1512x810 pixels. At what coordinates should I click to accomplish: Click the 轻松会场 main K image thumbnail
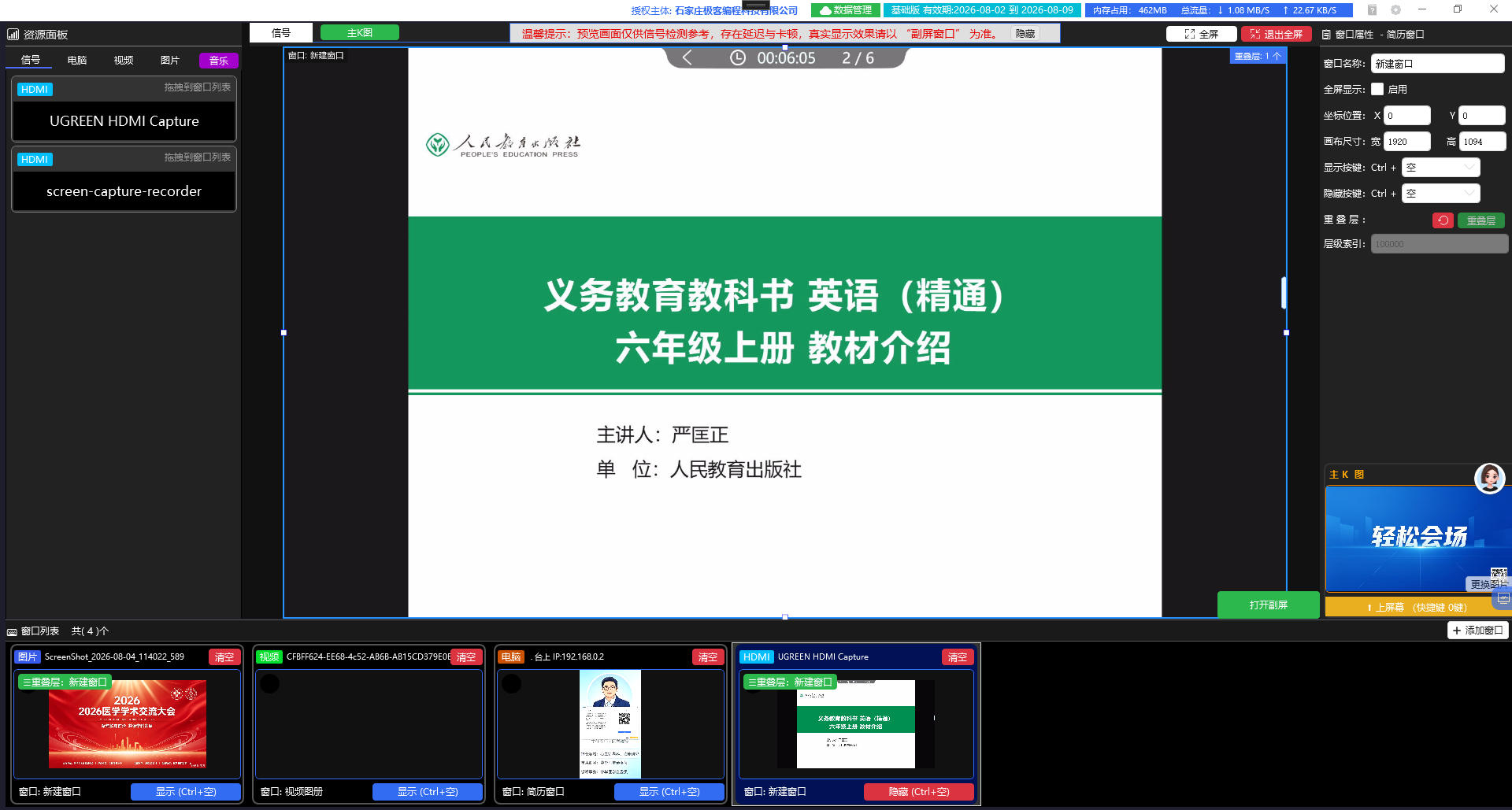coord(1417,538)
